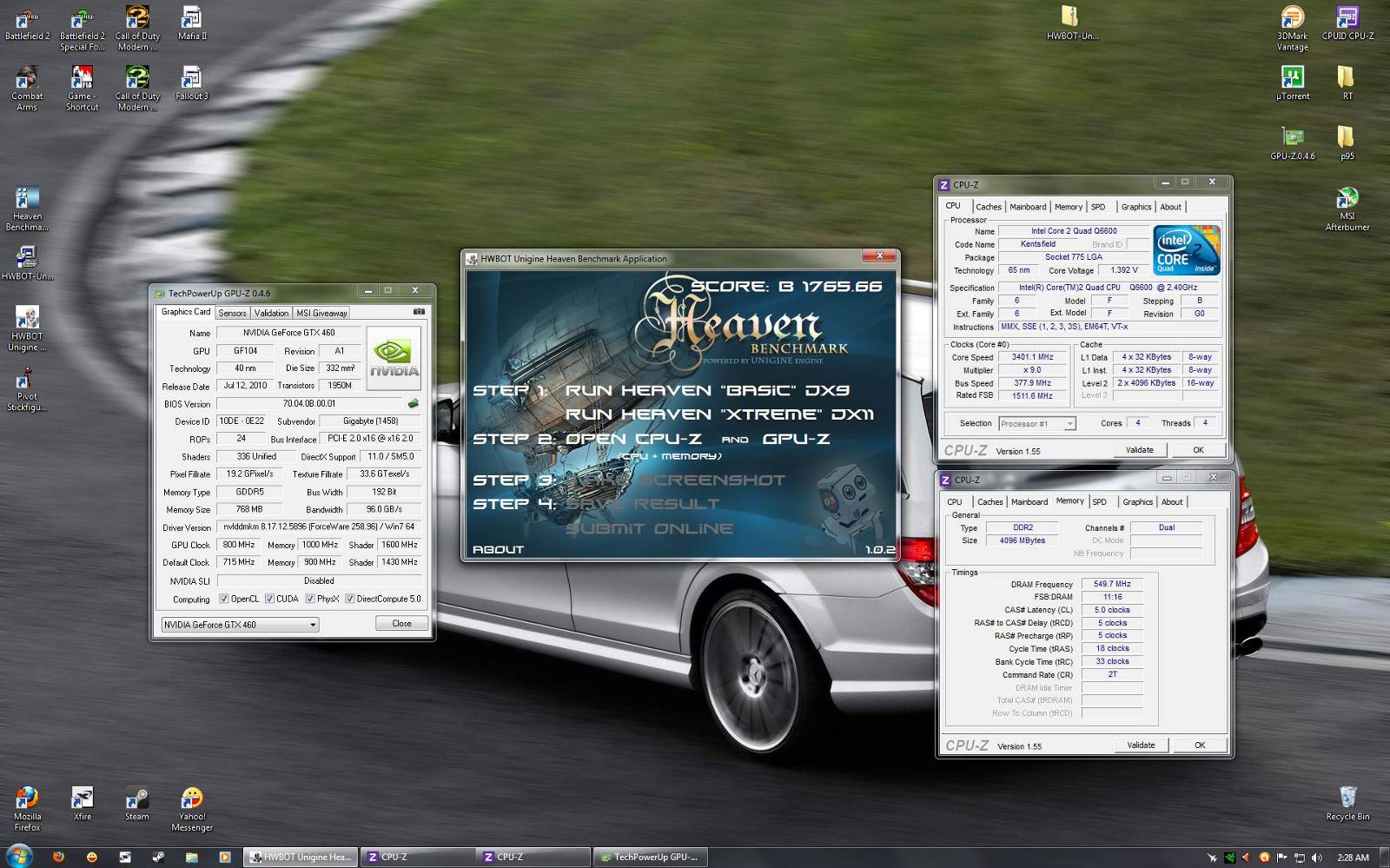Click the GPU-Z screenshot camera icon
1390x868 pixels.
(x=419, y=311)
